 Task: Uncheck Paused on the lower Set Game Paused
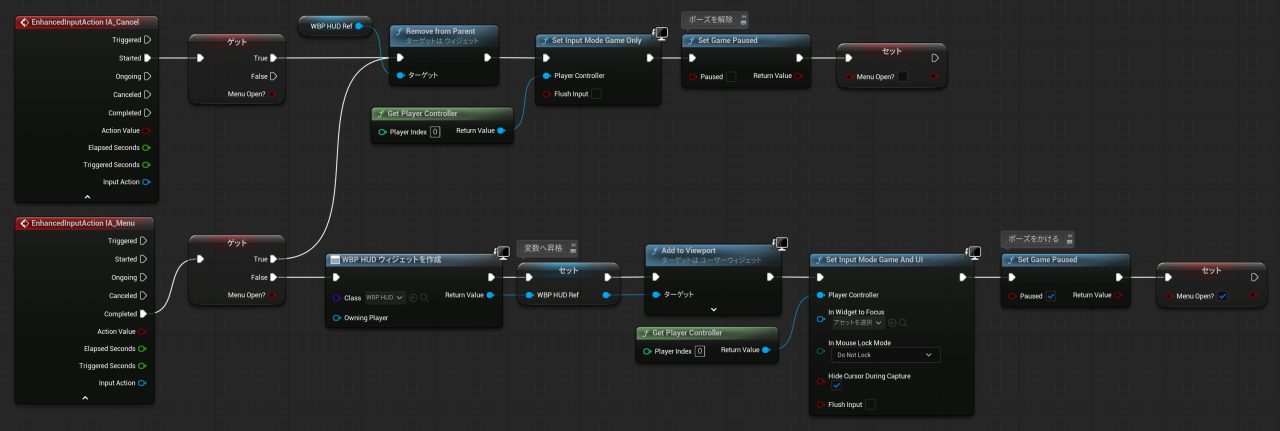1051,296
